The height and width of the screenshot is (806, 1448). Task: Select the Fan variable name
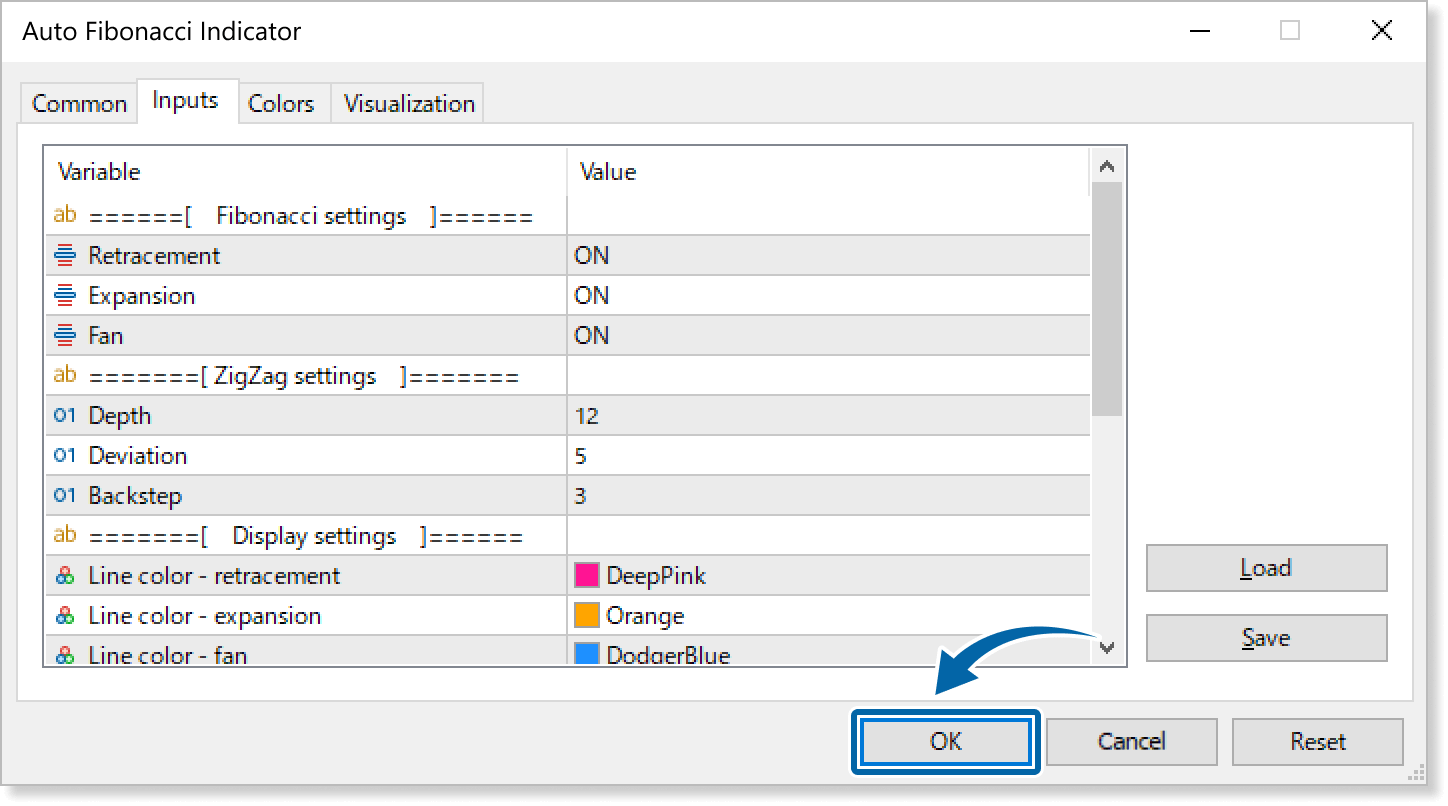tap(106, 336)
